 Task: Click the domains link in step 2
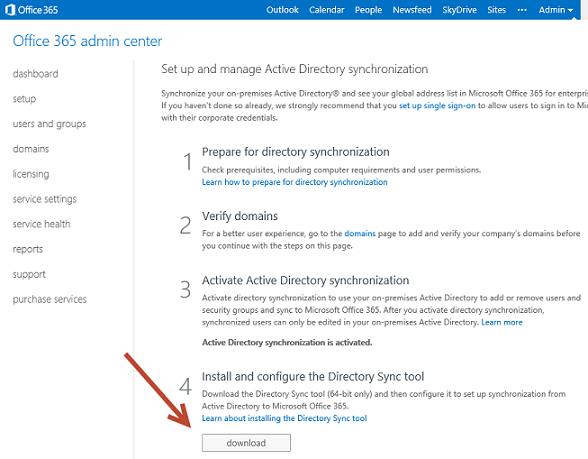coord(360,234)
